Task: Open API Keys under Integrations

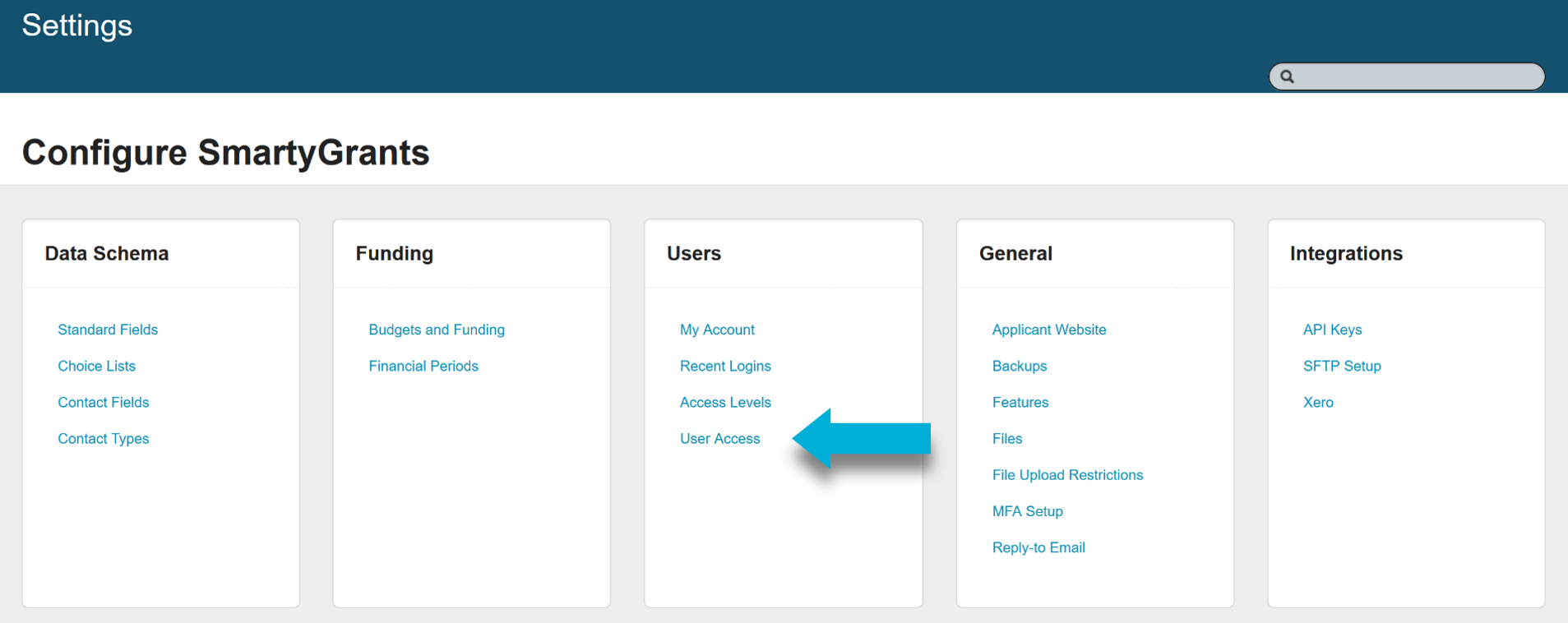Action: click(1332, 330)
